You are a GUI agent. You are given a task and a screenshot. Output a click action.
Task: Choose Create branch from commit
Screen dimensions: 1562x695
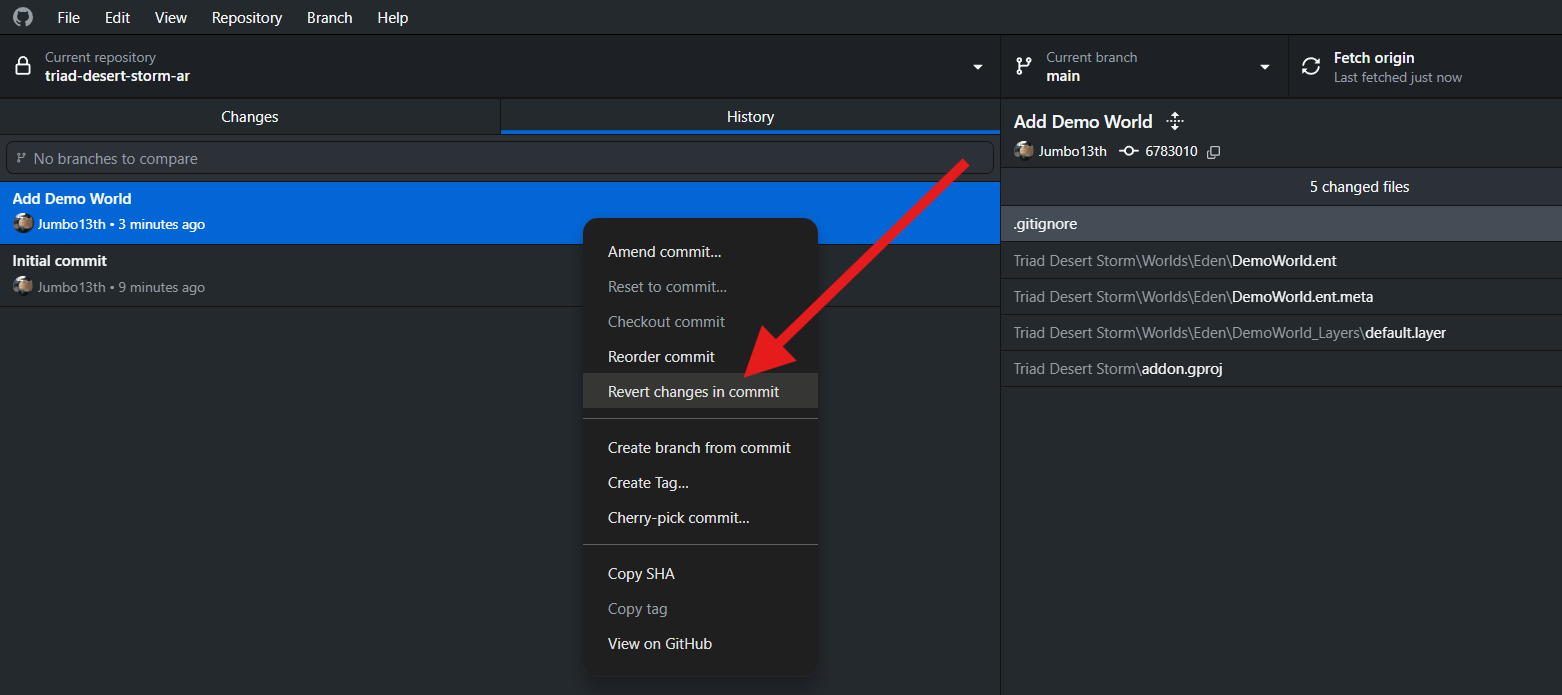pos(700,448)
